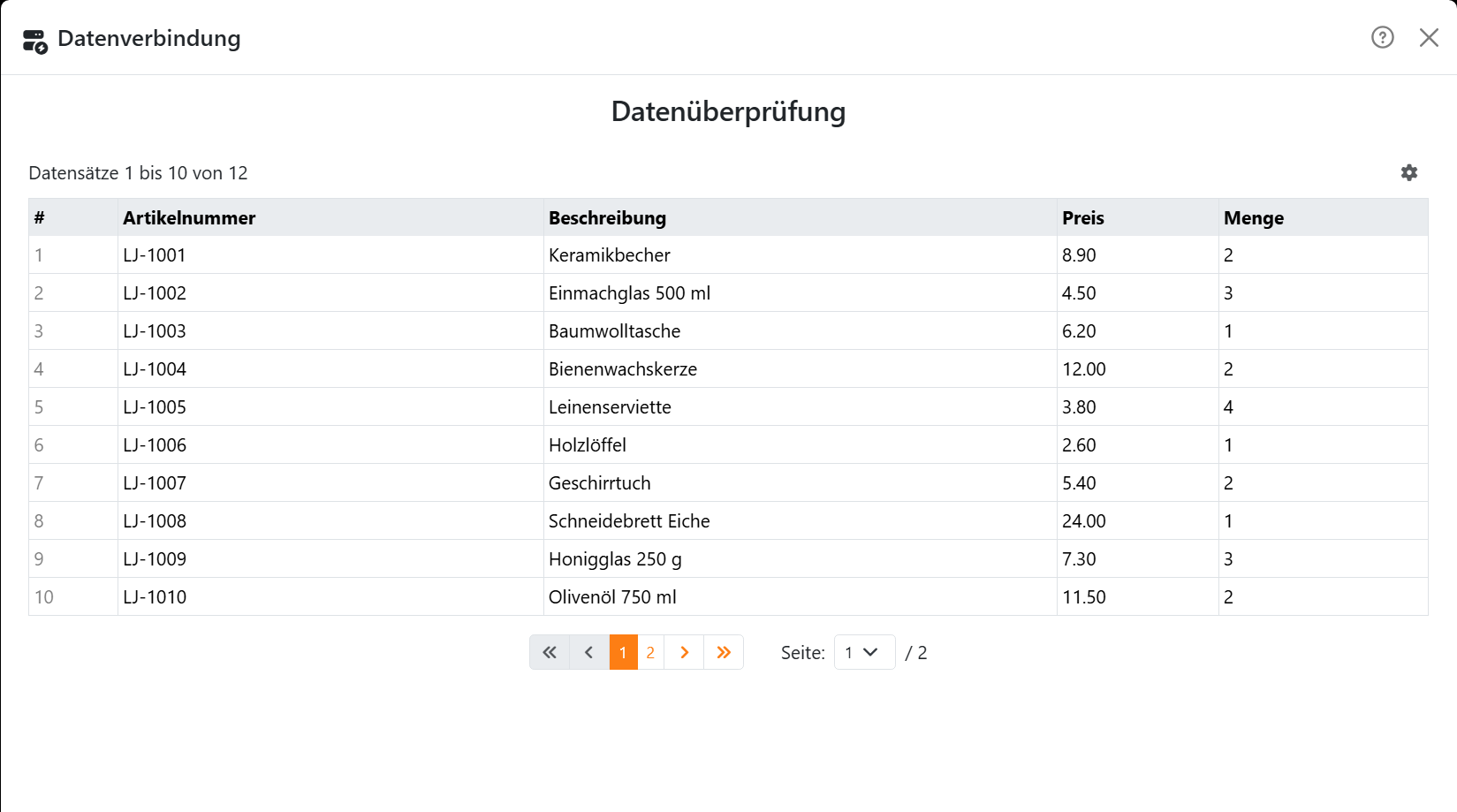1457x812 pixels.
Task: Click the Menge column header
Action: coord(1324,217)
